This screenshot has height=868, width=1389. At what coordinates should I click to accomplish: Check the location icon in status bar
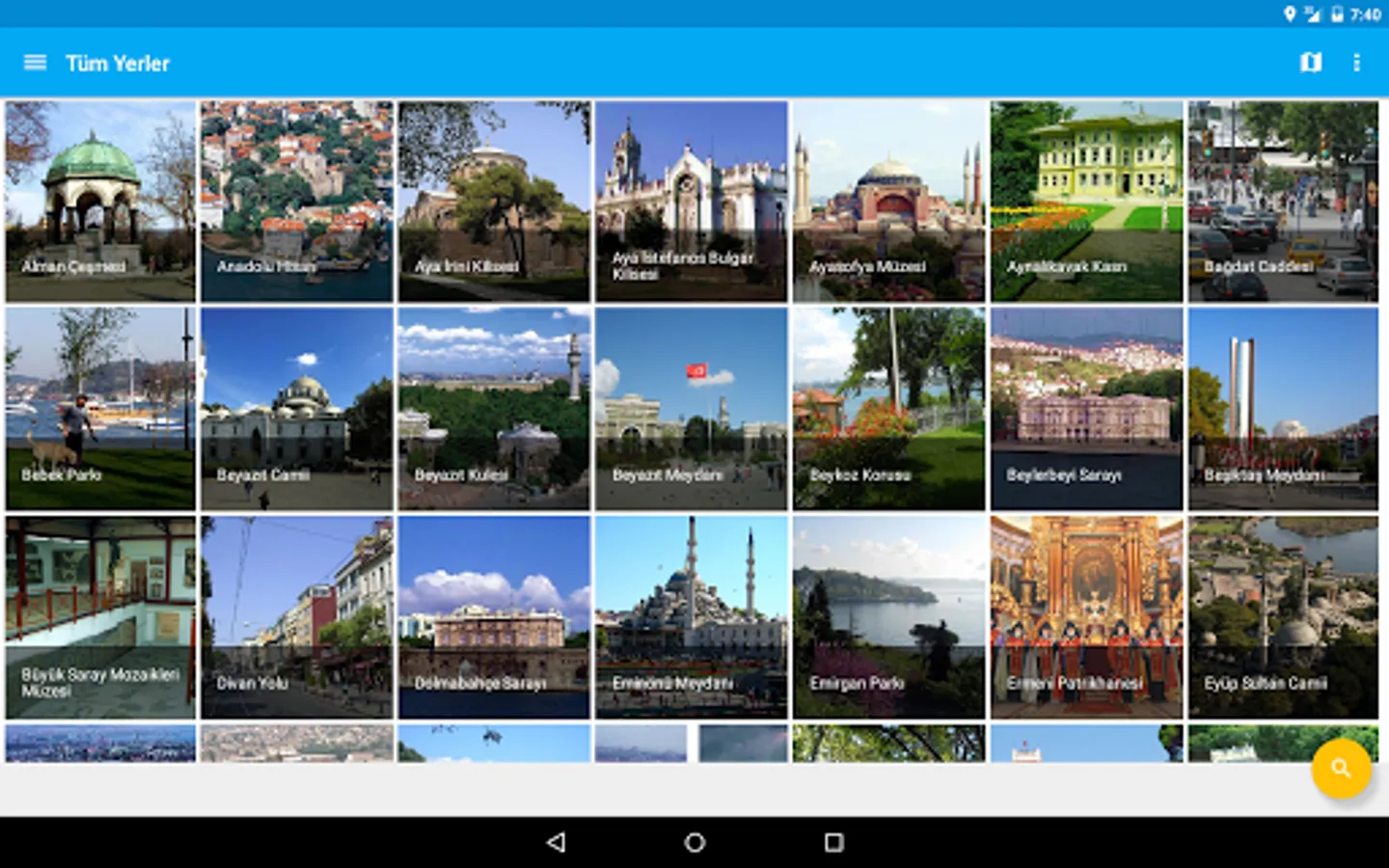(1290, 14)
